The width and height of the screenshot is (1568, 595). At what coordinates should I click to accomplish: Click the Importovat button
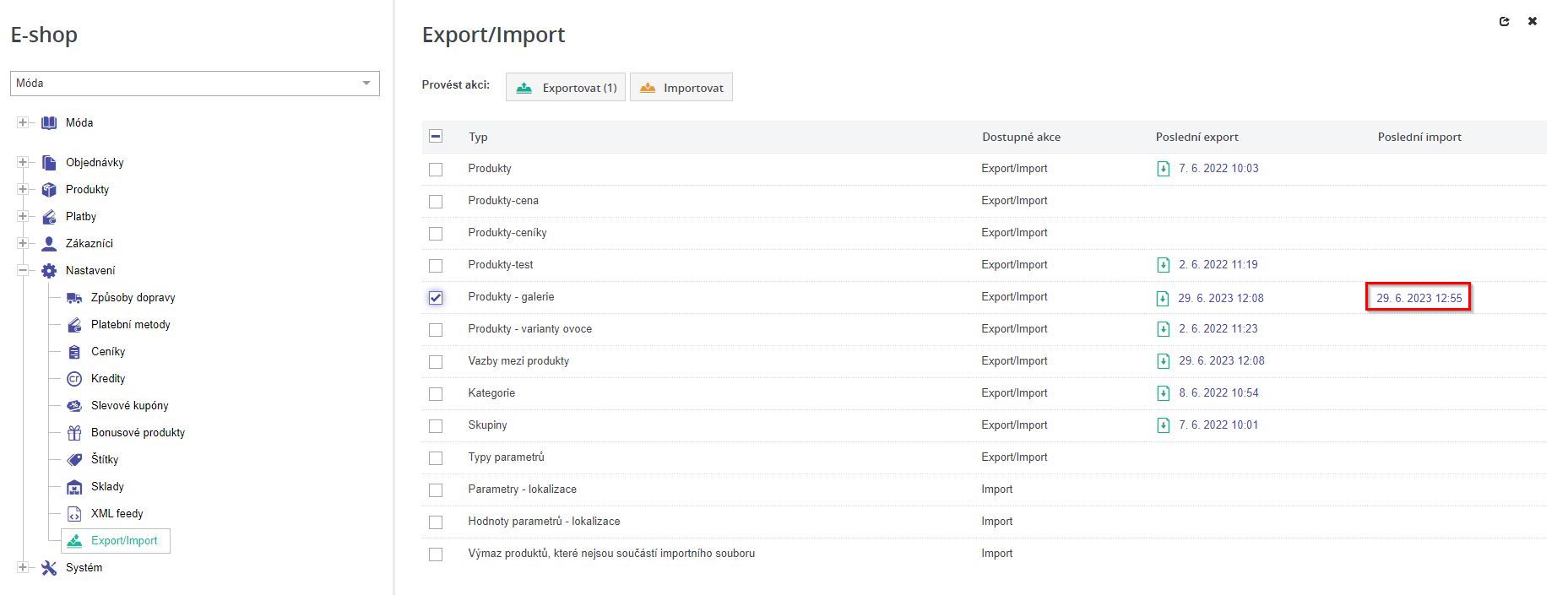(681, 88)
